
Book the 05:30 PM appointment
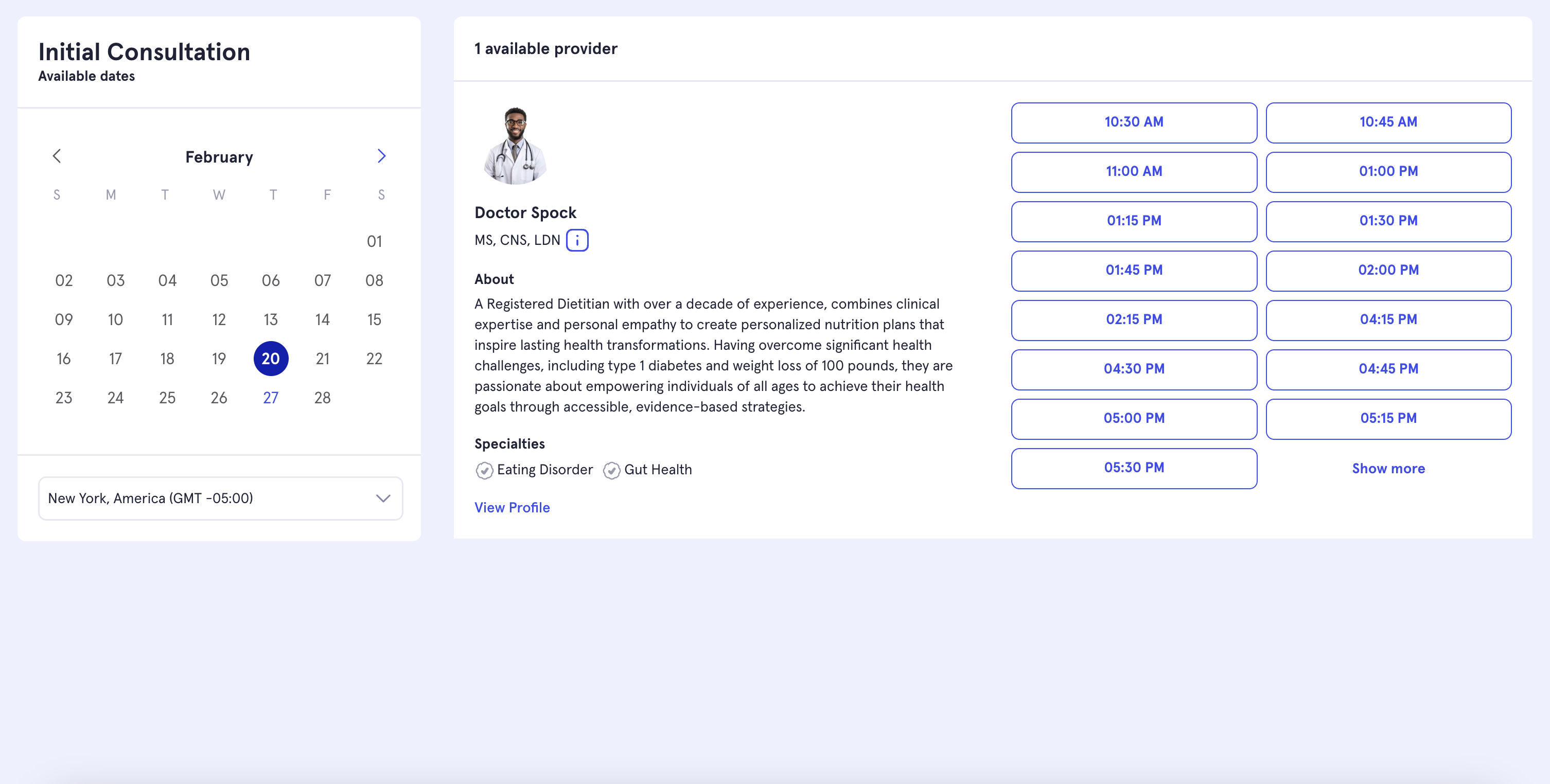pos(1134,468)
